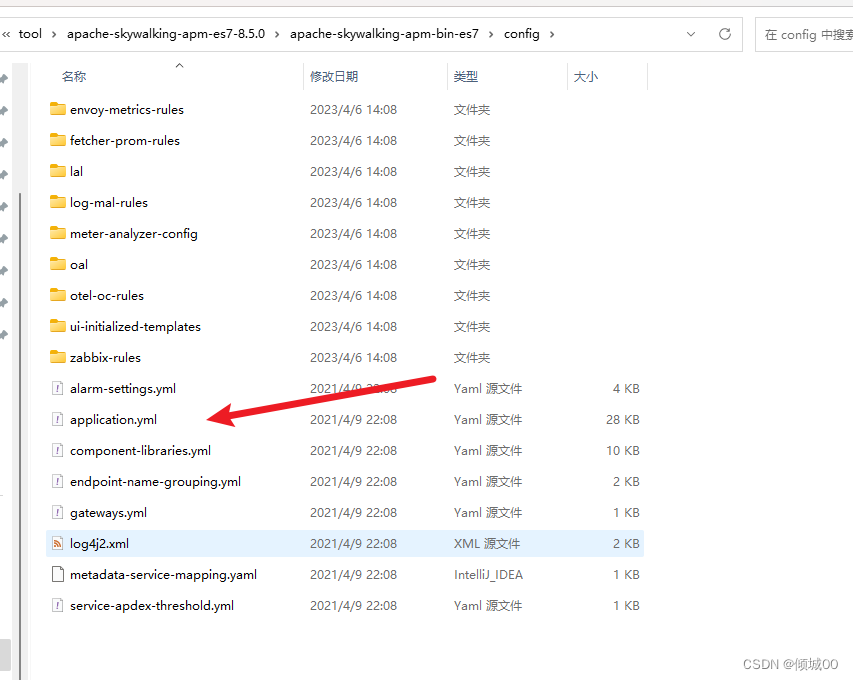
Task: Click the alarm-settings.yml file icon
Action: [x=58, y=388]
